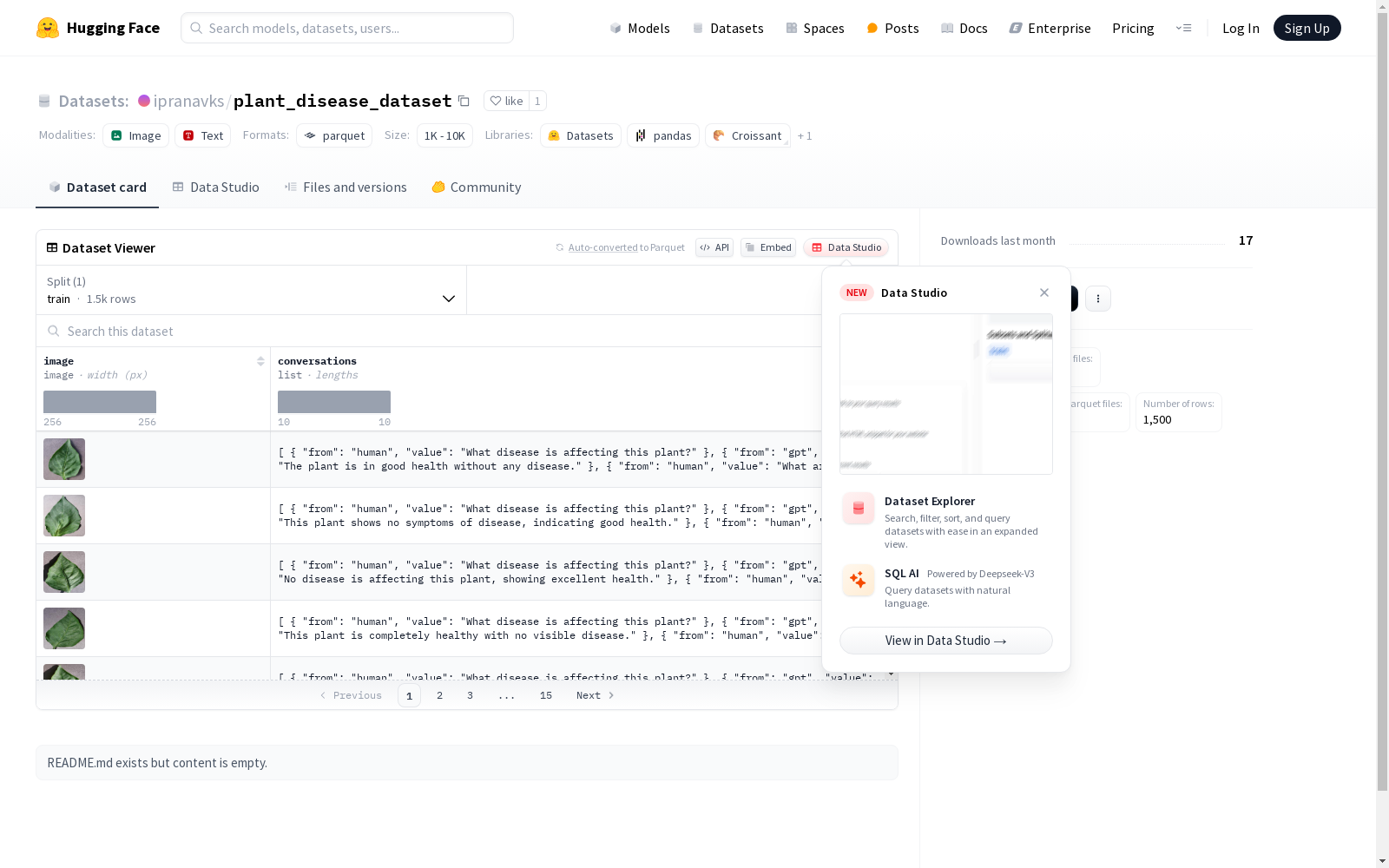Open the second row leaf thumbnail
Image resolution: width=1389 pixels, height=868 pixels.
point(64,516)
